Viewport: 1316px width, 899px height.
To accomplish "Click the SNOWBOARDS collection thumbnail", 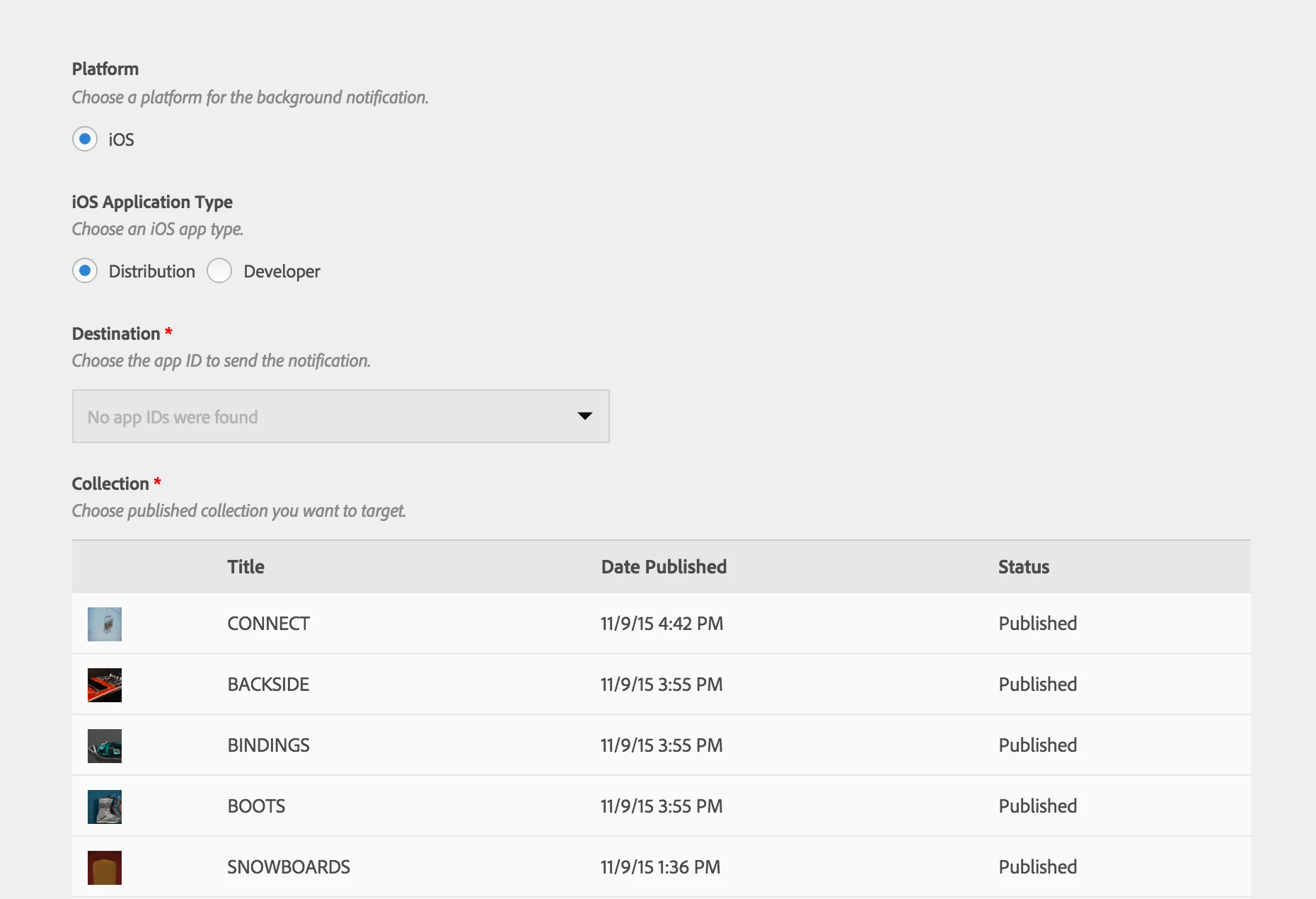I will pos(105,868).
